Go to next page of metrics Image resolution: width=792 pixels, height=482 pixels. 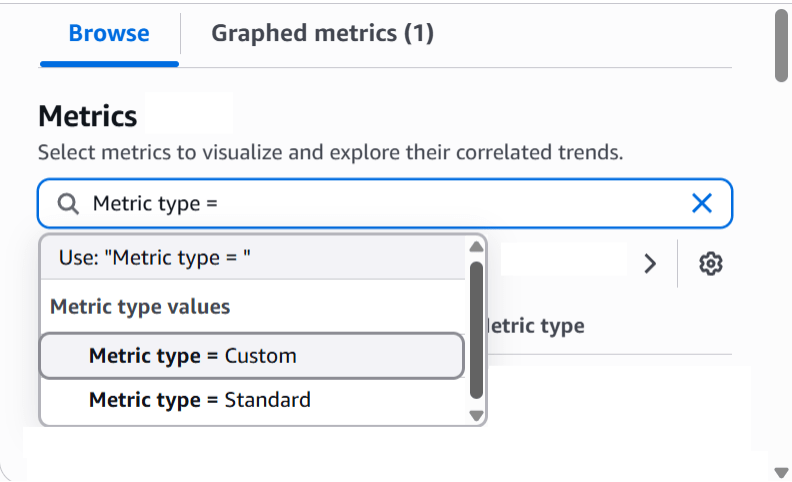pos(650,264)
